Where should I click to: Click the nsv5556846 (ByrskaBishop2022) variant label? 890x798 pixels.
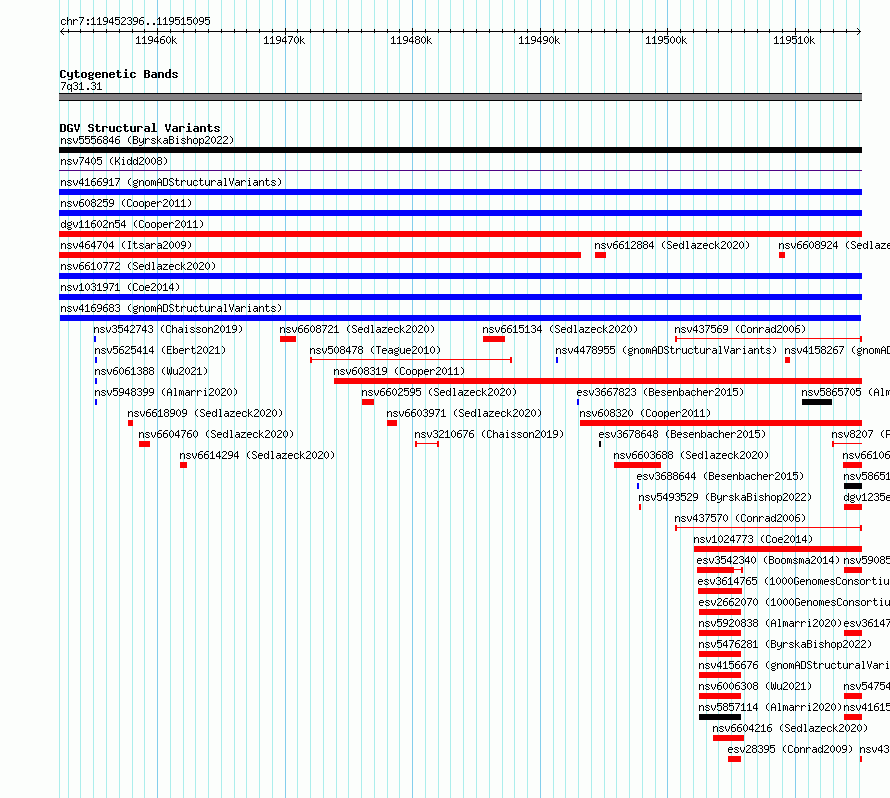(147, 140)
